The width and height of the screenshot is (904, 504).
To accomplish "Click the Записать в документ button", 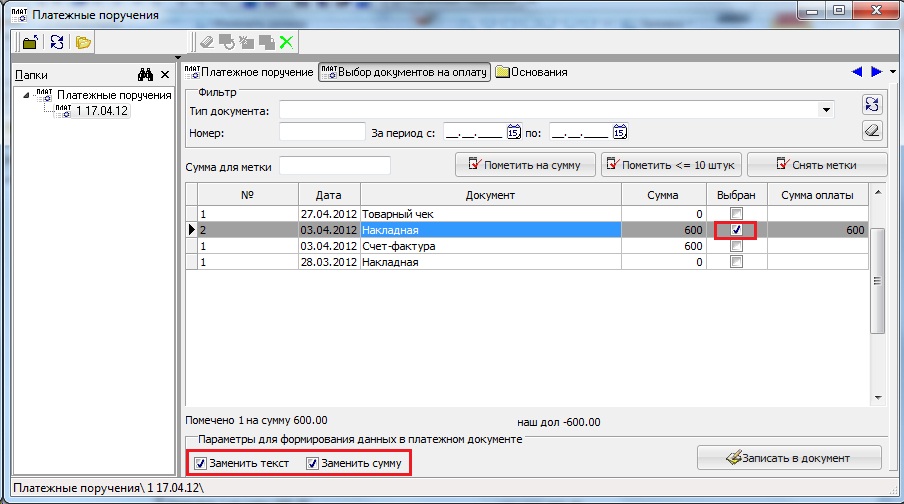I will click(x=789, y=458).
